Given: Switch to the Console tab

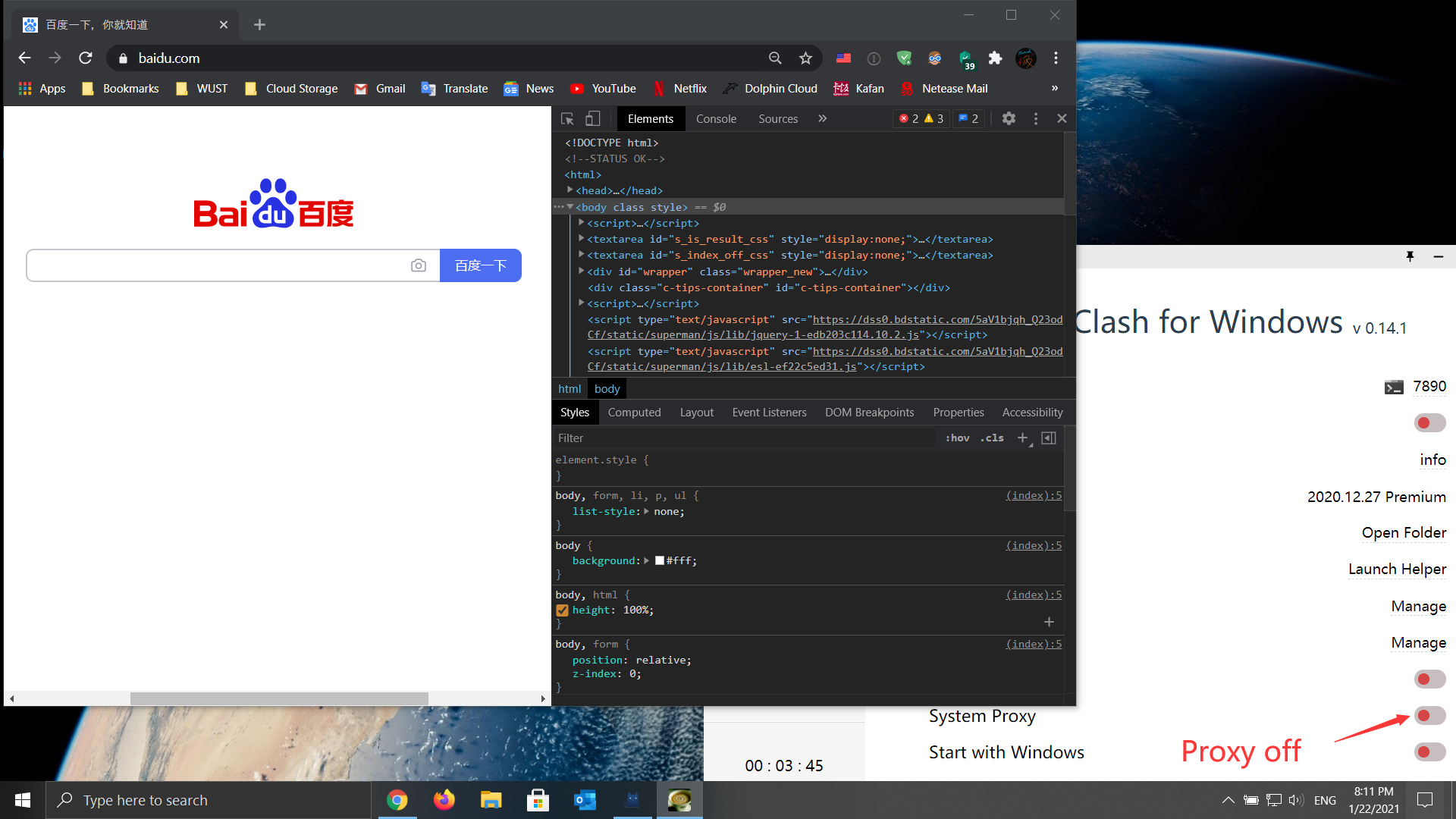Looking at the screenshot, I should point(716,119).
